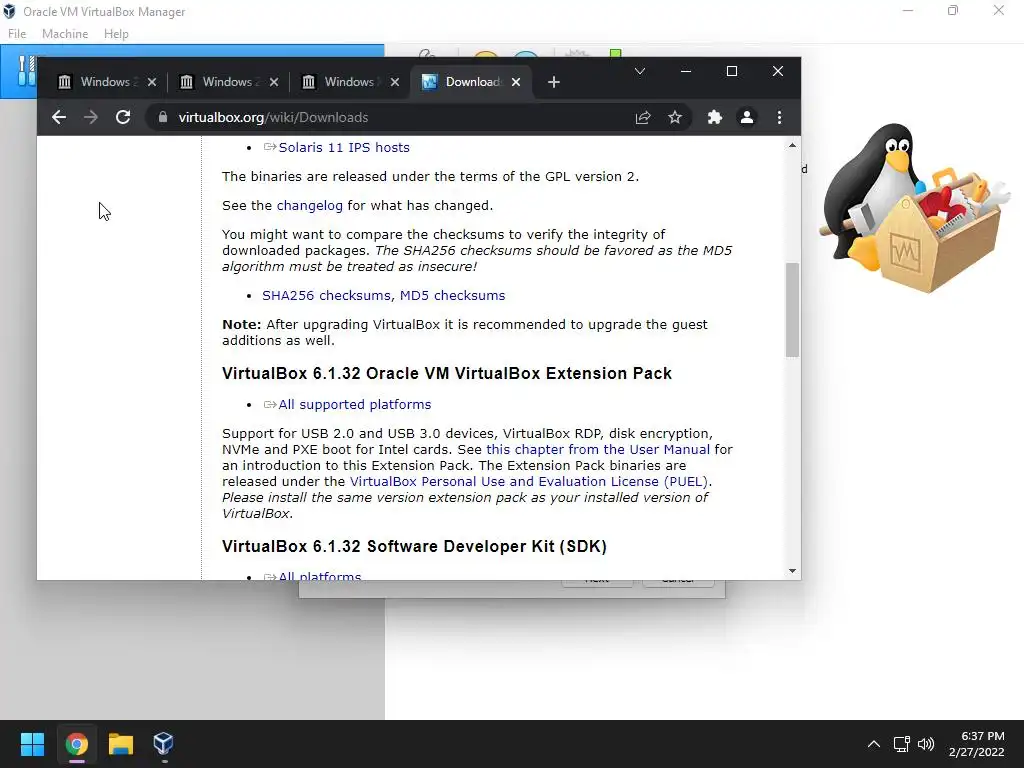Open Chrome three-dot menu
Screen dimensions: 1024x768
779,118
